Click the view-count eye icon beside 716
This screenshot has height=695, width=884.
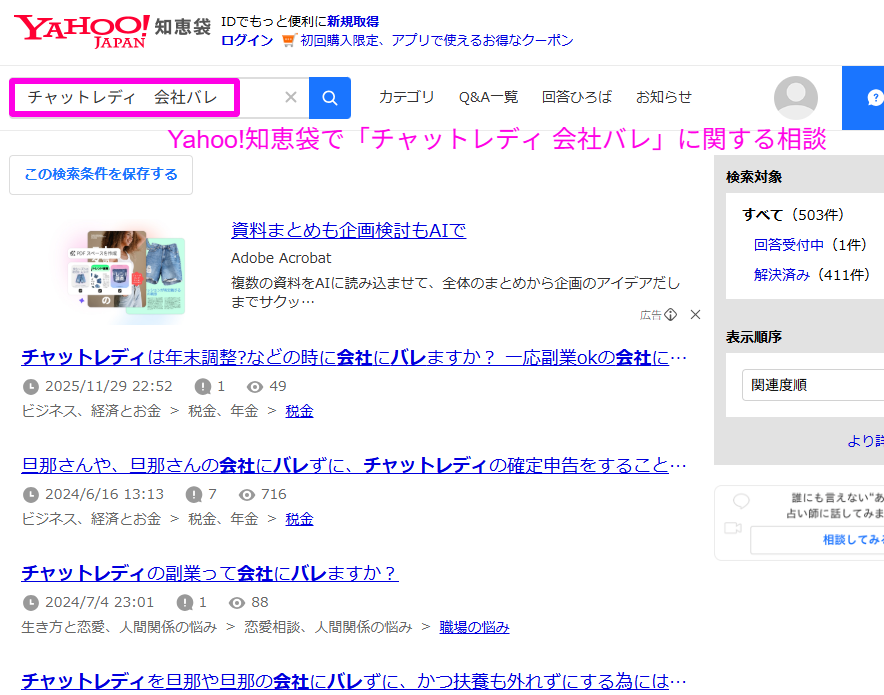pos(247,495)
